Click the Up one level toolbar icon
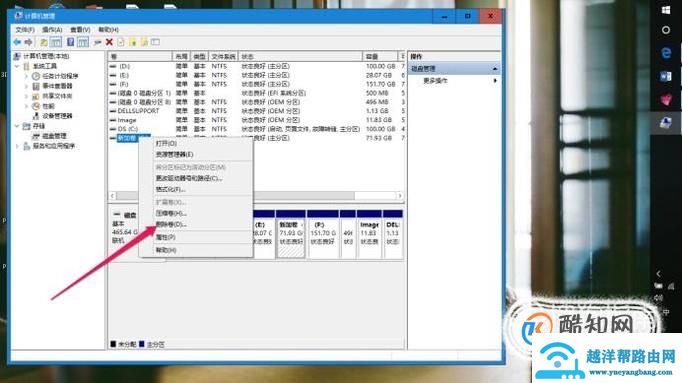Viewport: 682px width, 383px height. pyautogui.click(x=44, y=42)
